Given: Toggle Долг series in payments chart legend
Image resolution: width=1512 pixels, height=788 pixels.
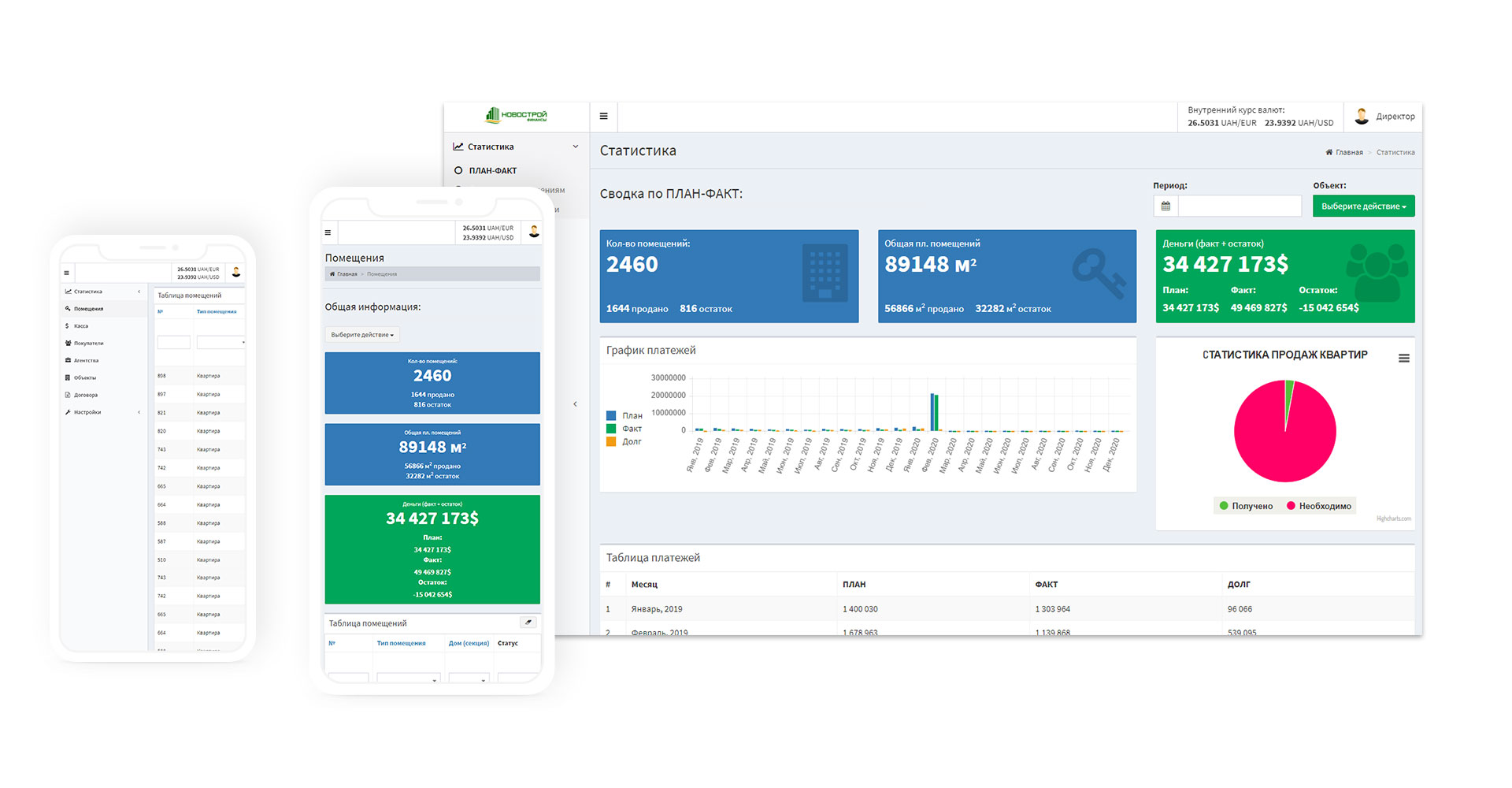Looking at the screenshot, I should click(624, 442).
